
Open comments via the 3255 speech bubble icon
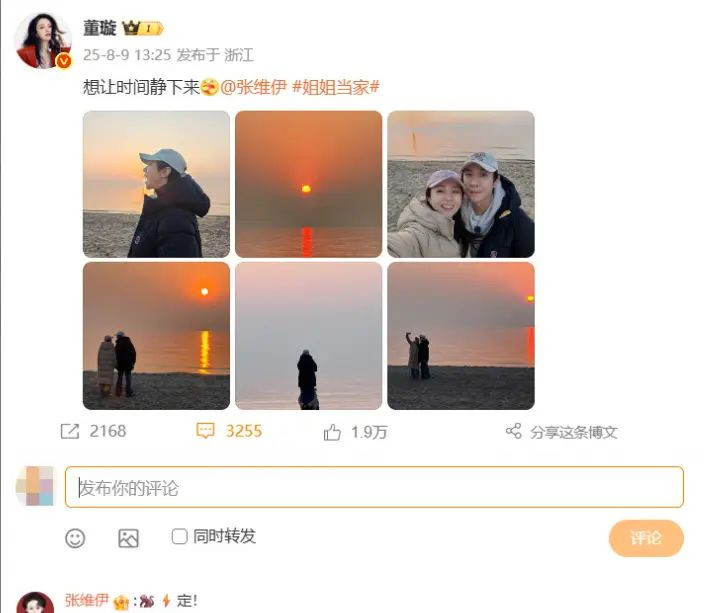pyautogui.click(x=205, y=431)
